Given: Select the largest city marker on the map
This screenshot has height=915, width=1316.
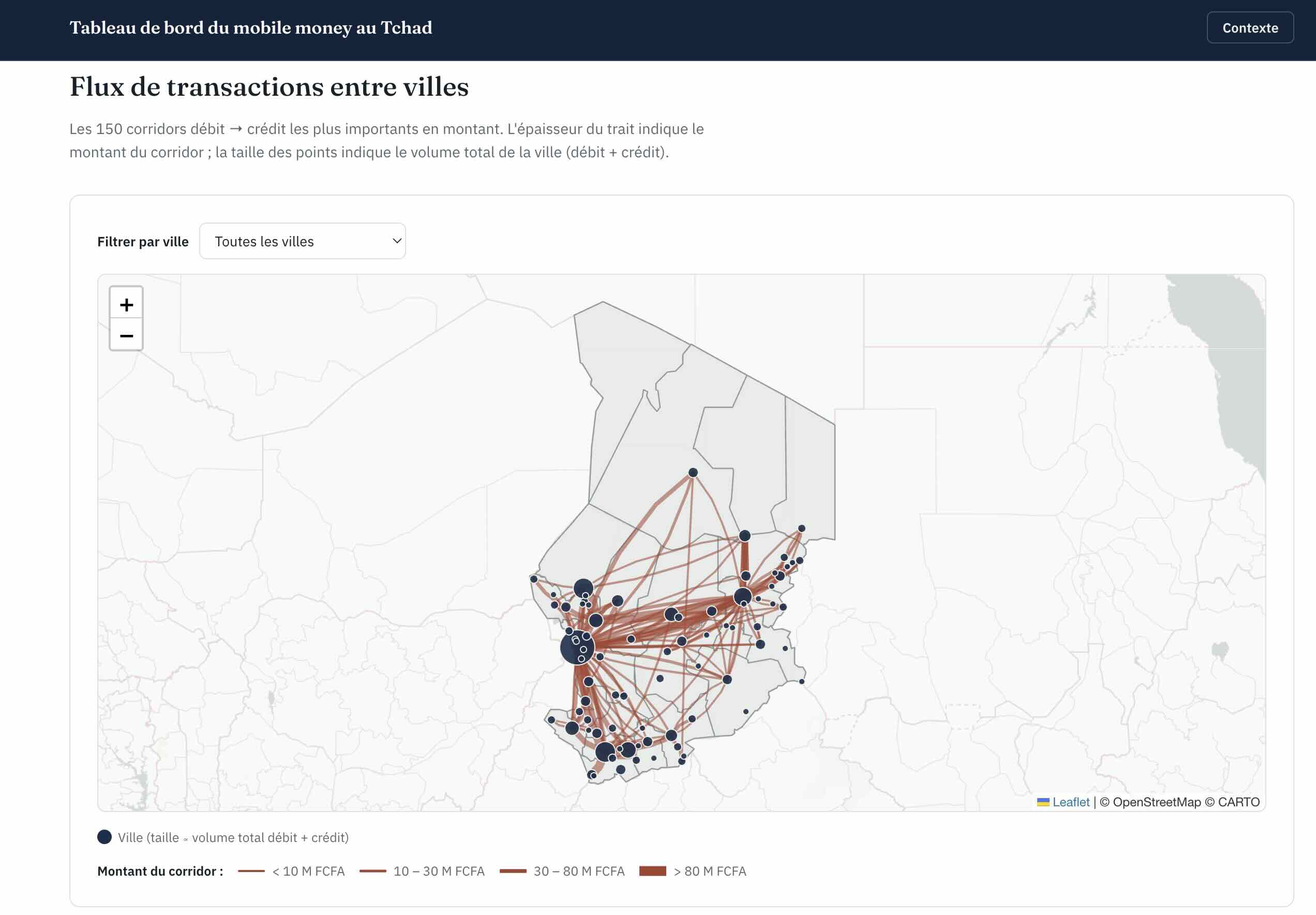Looking at the screenshot, I should click(x=576, y=648).
